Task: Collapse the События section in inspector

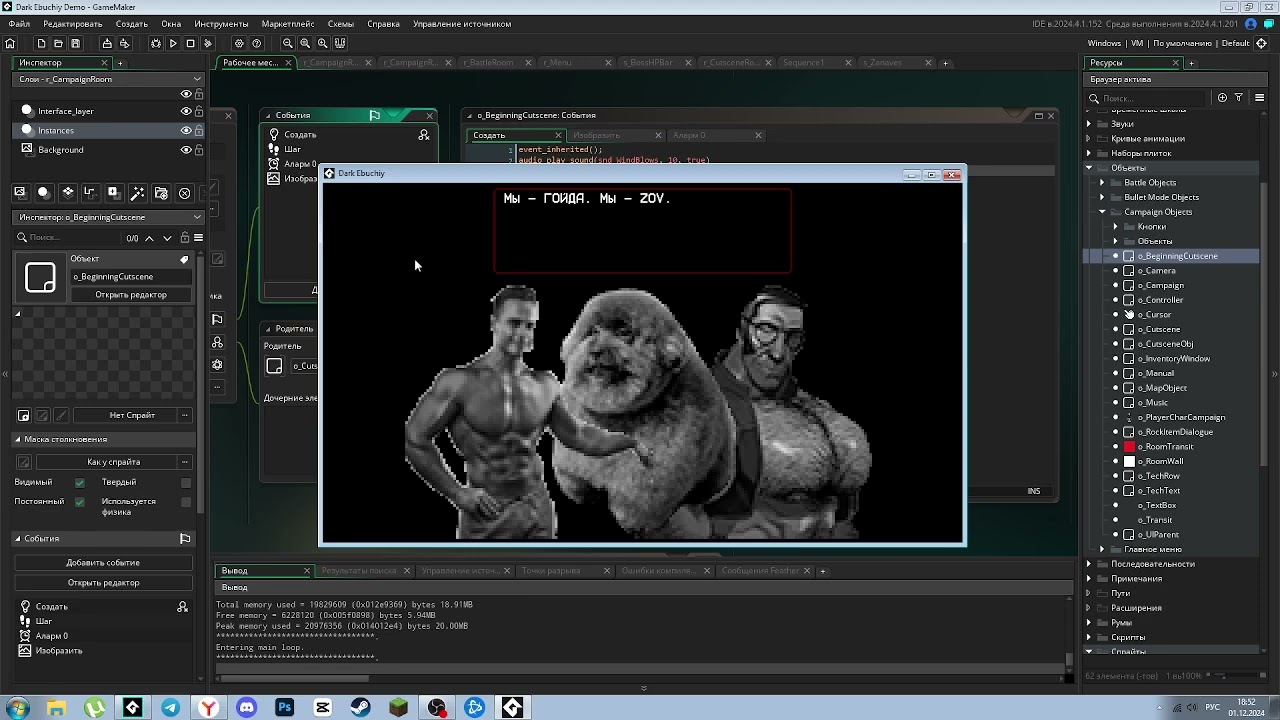Action: 17,538
